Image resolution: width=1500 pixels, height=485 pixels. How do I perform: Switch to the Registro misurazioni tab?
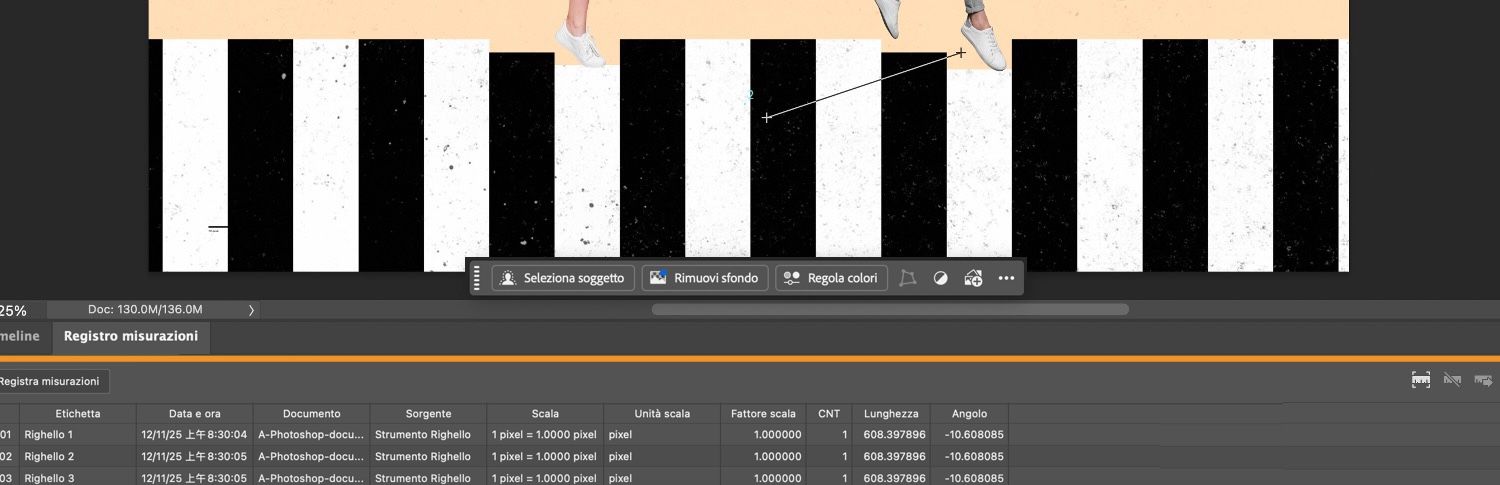point(131,336)
